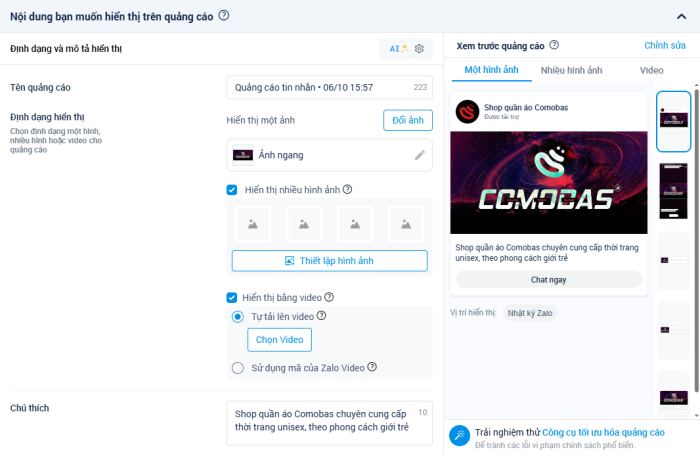This screenshot has height=456, width=700.
Task: Open the Chỉnh sửa link
Action: click(665, 45)
